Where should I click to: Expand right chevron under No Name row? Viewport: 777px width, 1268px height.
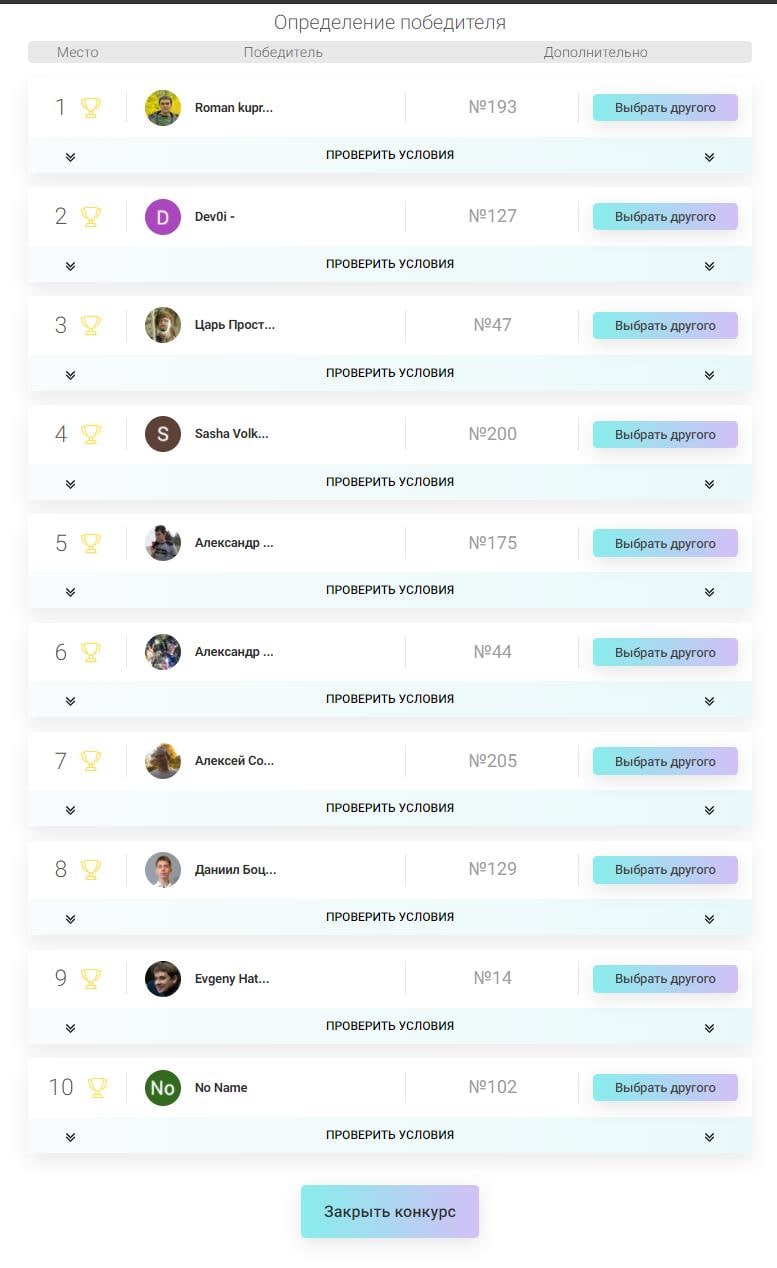tap(709, 1137)
